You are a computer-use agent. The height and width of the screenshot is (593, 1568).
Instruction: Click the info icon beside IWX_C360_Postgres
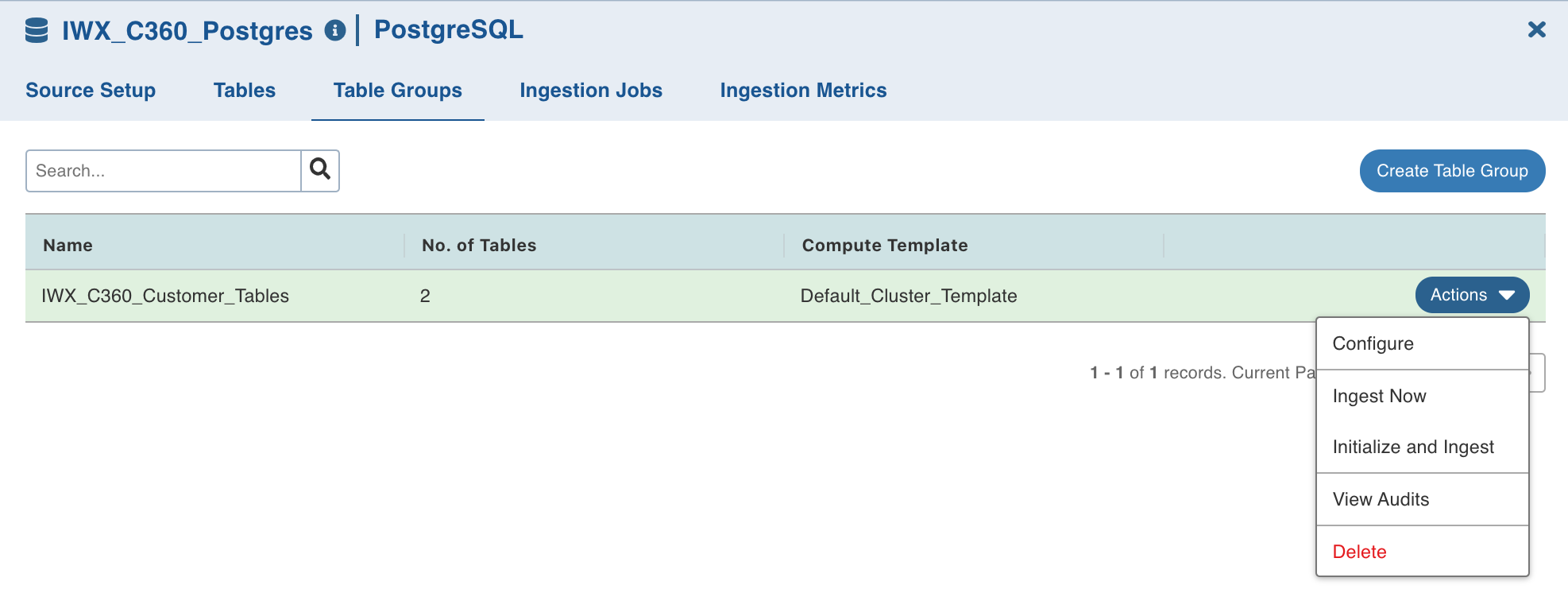click(x=335, y=30)
